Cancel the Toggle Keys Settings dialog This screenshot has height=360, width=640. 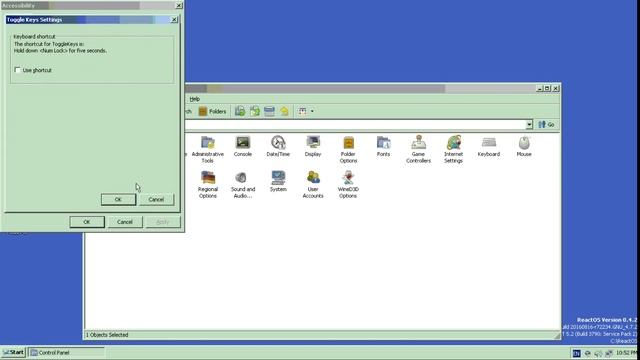(156, 200)
